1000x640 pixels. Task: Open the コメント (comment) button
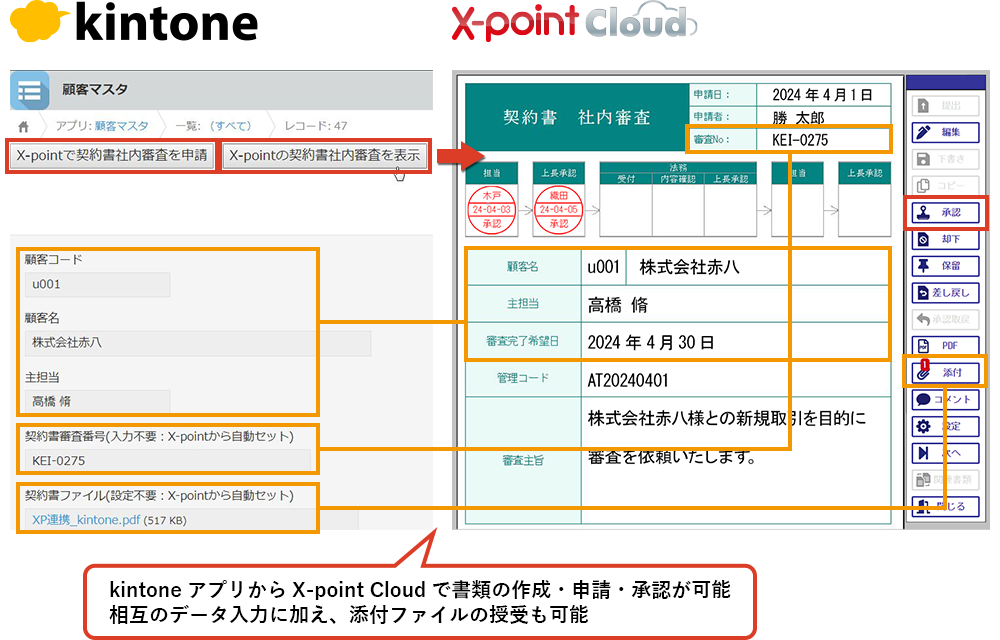(x=945, y=400)
